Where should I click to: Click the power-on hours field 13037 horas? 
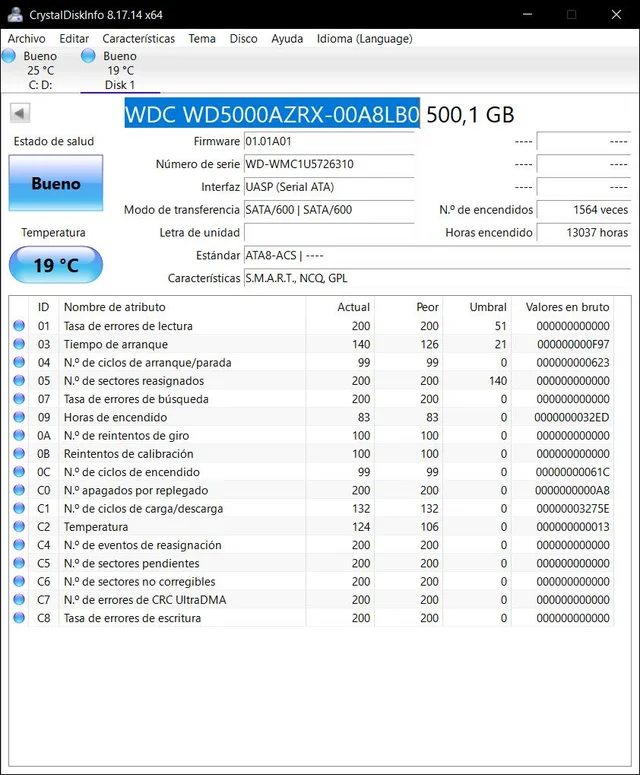(x=584, y=232)
